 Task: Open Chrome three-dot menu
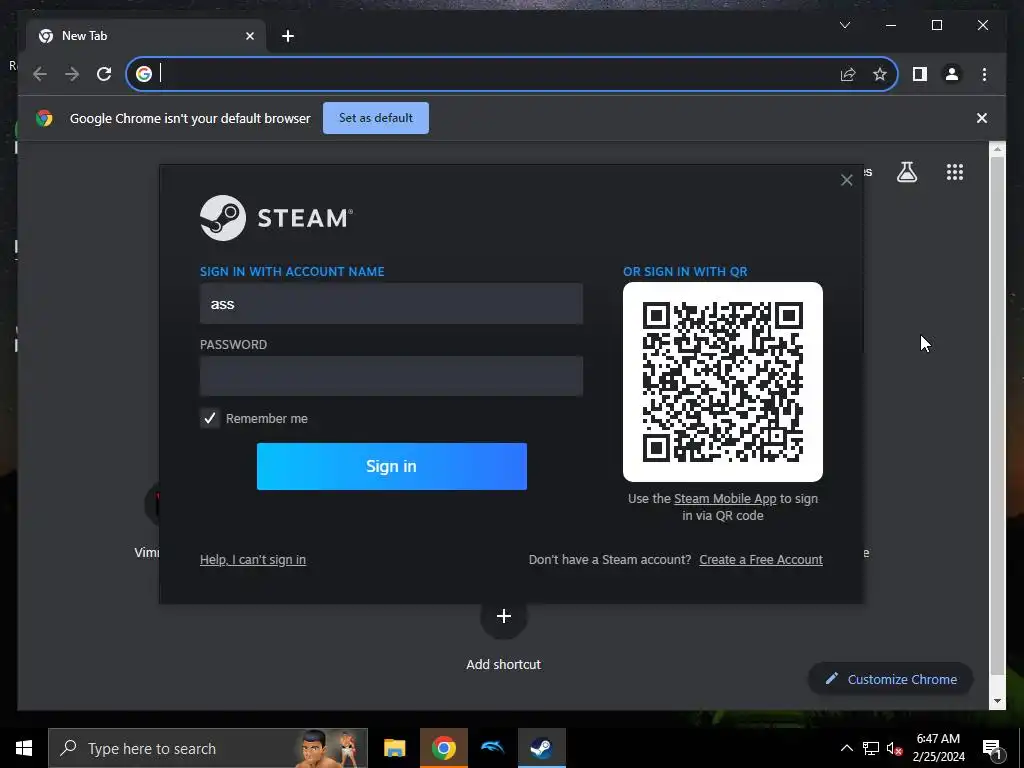pyautogui.click(x=984, y=74)
